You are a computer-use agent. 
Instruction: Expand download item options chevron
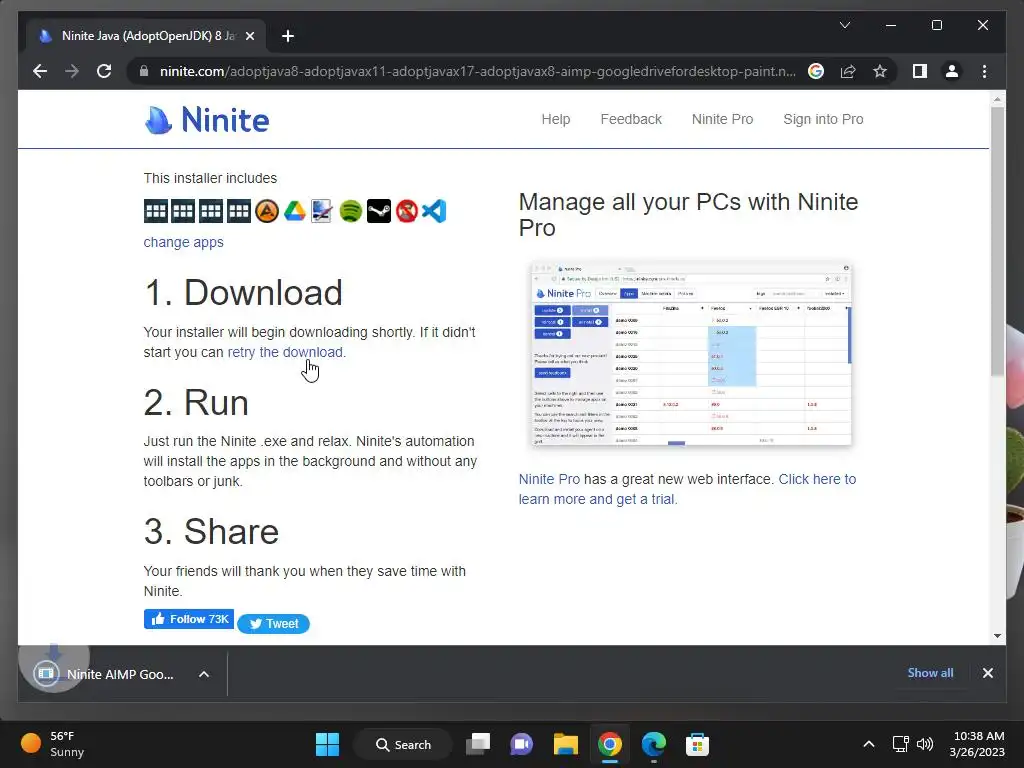pos(204,674)
